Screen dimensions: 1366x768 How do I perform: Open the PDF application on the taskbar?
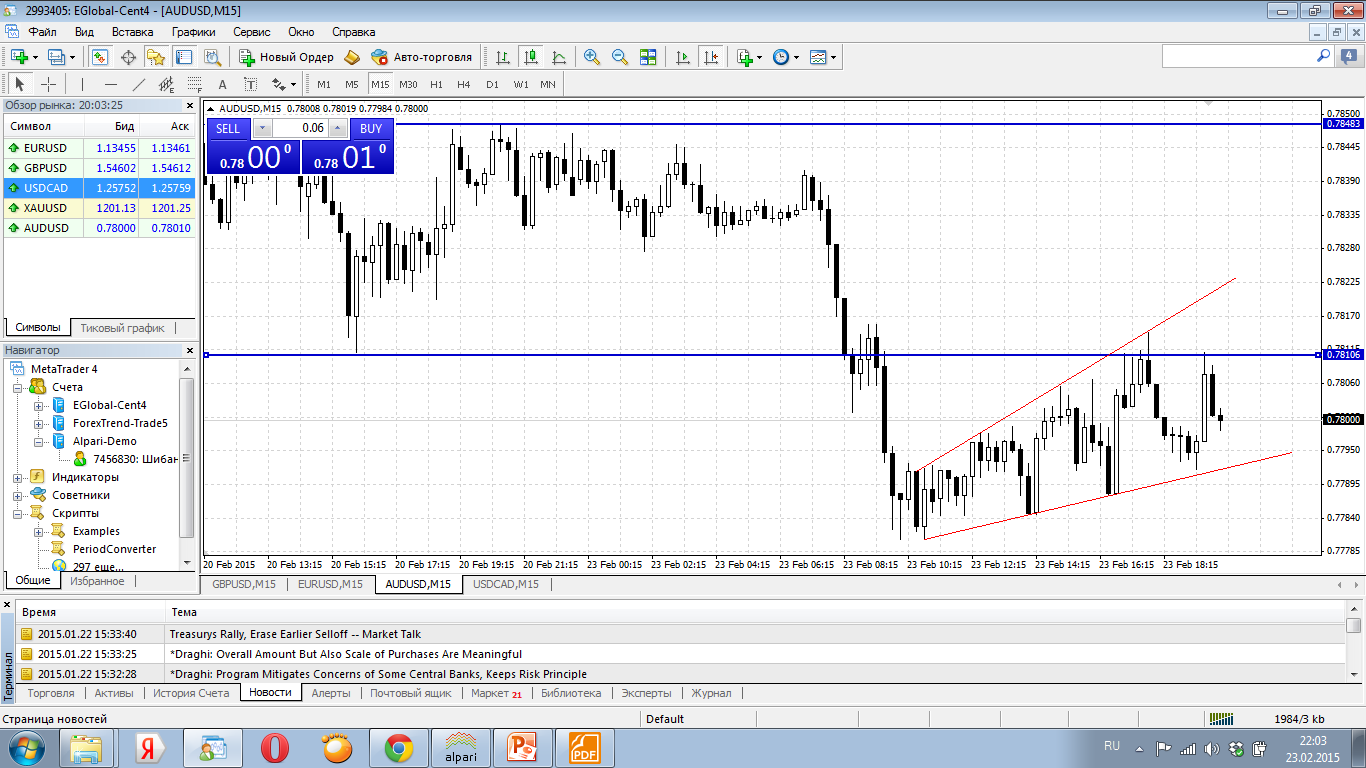click(x=585, y=747)
